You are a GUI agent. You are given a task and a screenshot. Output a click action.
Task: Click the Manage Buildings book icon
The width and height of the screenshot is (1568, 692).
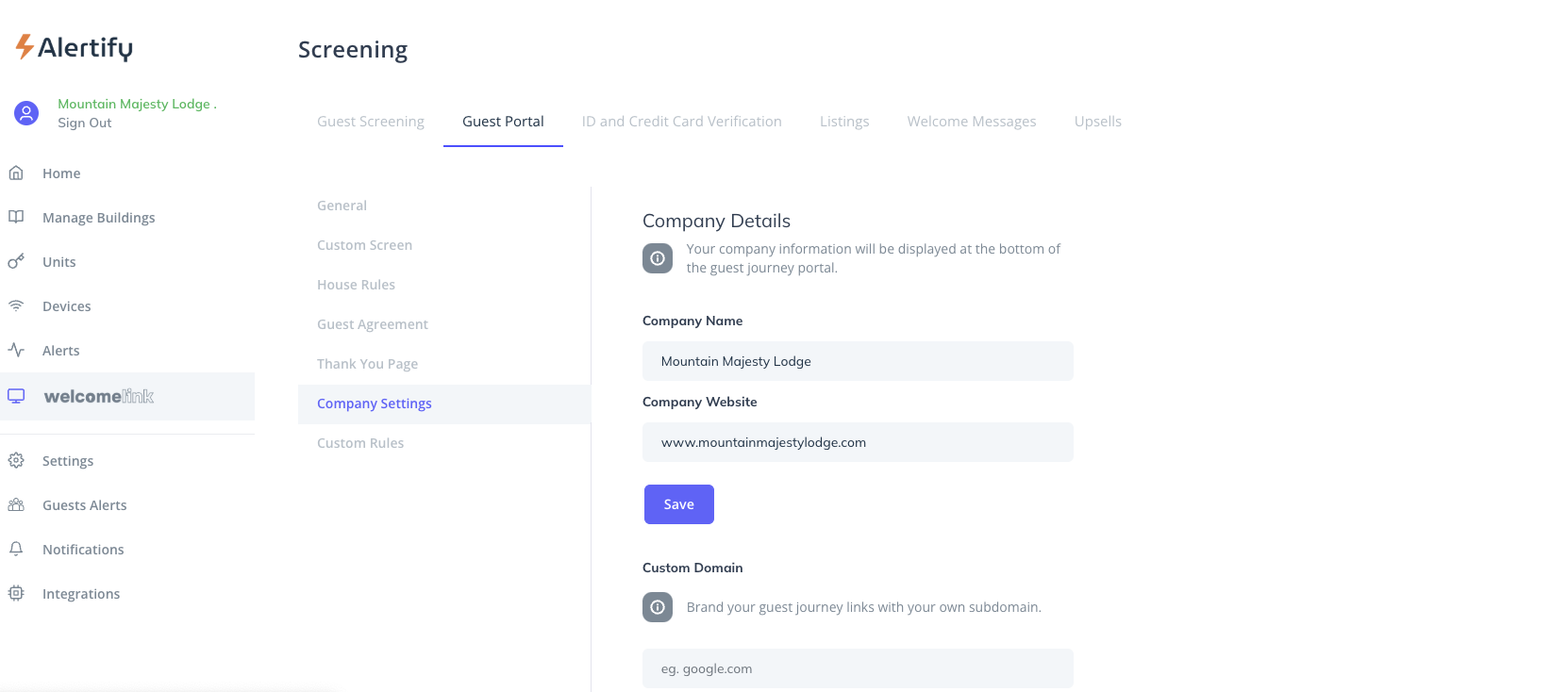click(x=16, y=217)
